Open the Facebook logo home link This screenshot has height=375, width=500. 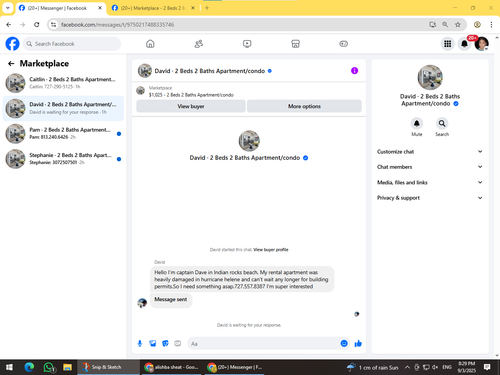13,44
